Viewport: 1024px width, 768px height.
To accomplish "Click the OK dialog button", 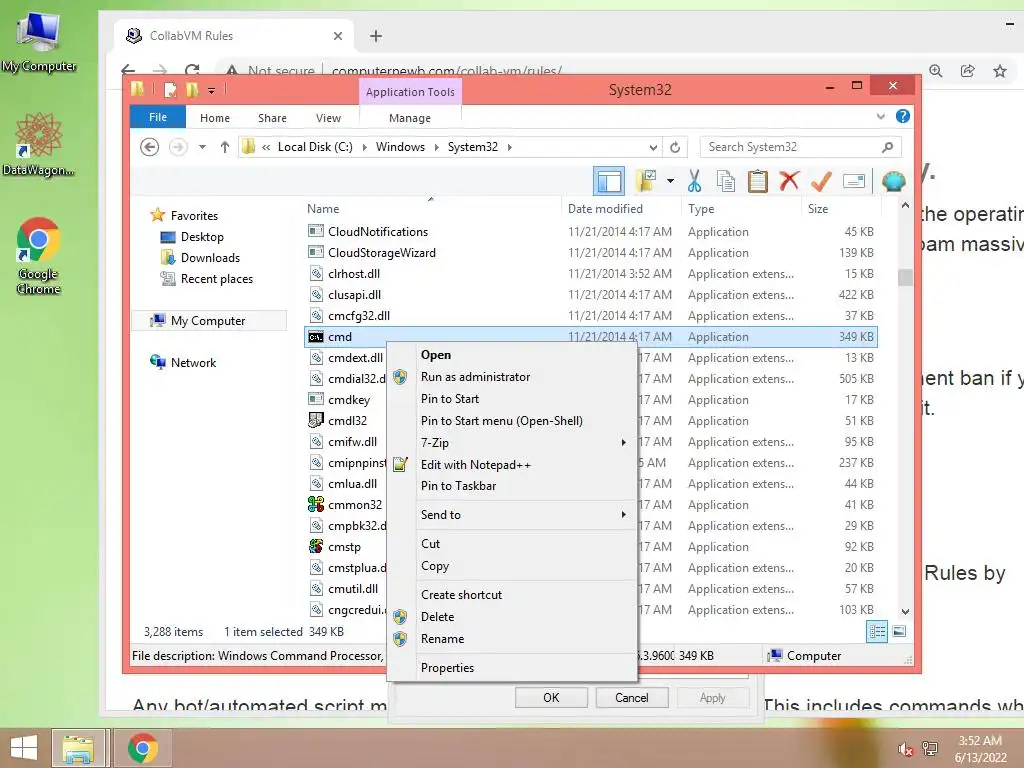I will 551,697.
